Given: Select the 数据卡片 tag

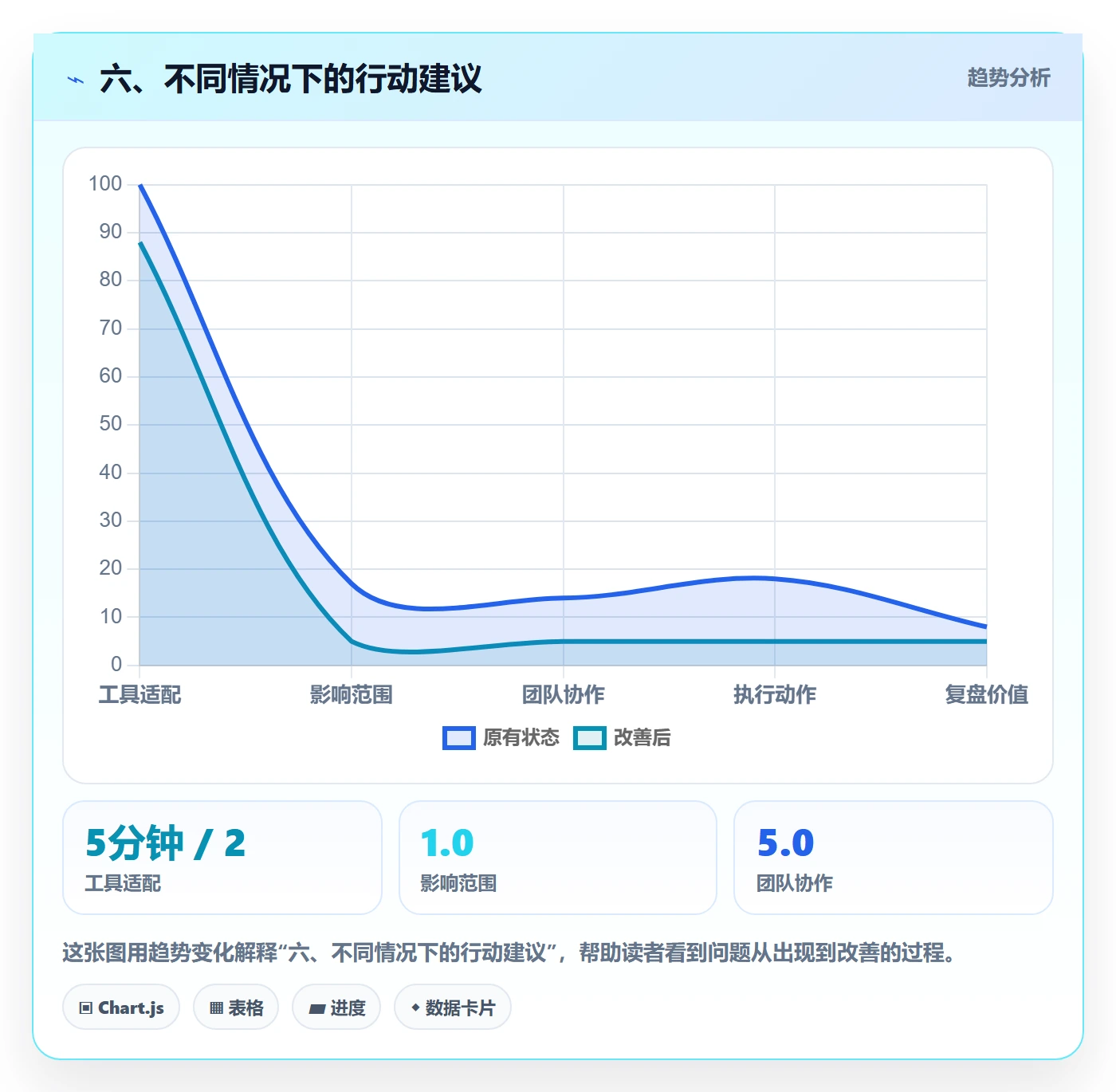Looking at the screenshot, I should click(x=453, y=1008).
